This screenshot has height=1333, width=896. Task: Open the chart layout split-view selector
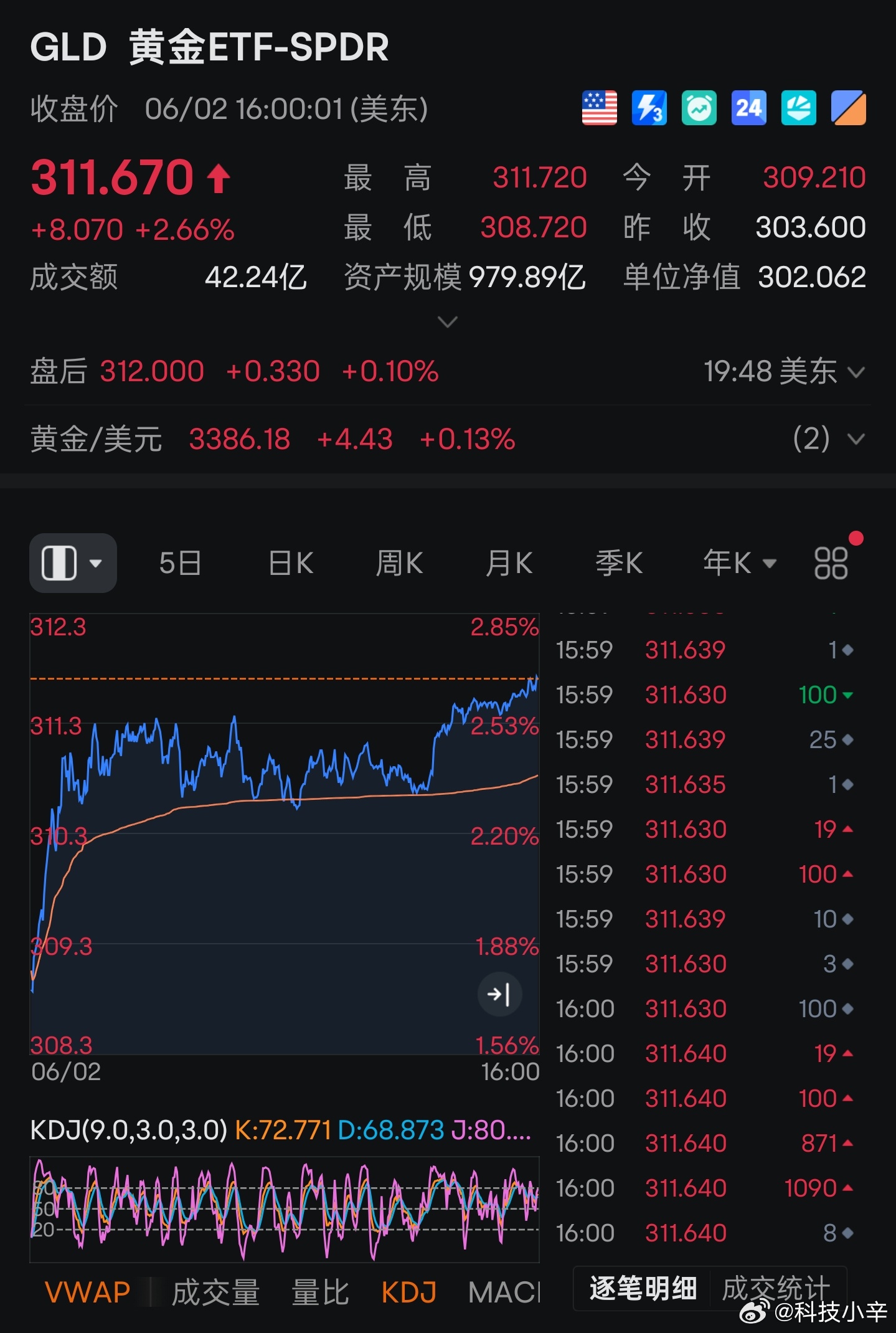tap(73, 563)
